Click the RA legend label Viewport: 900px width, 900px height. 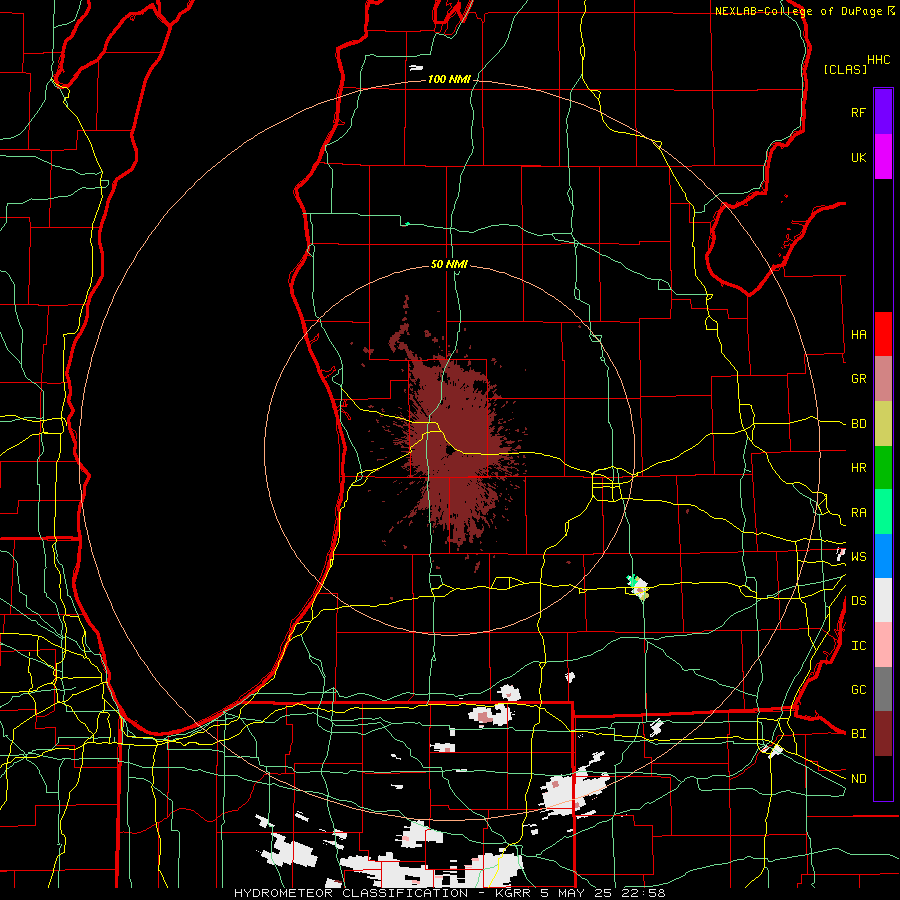[859, 513]
